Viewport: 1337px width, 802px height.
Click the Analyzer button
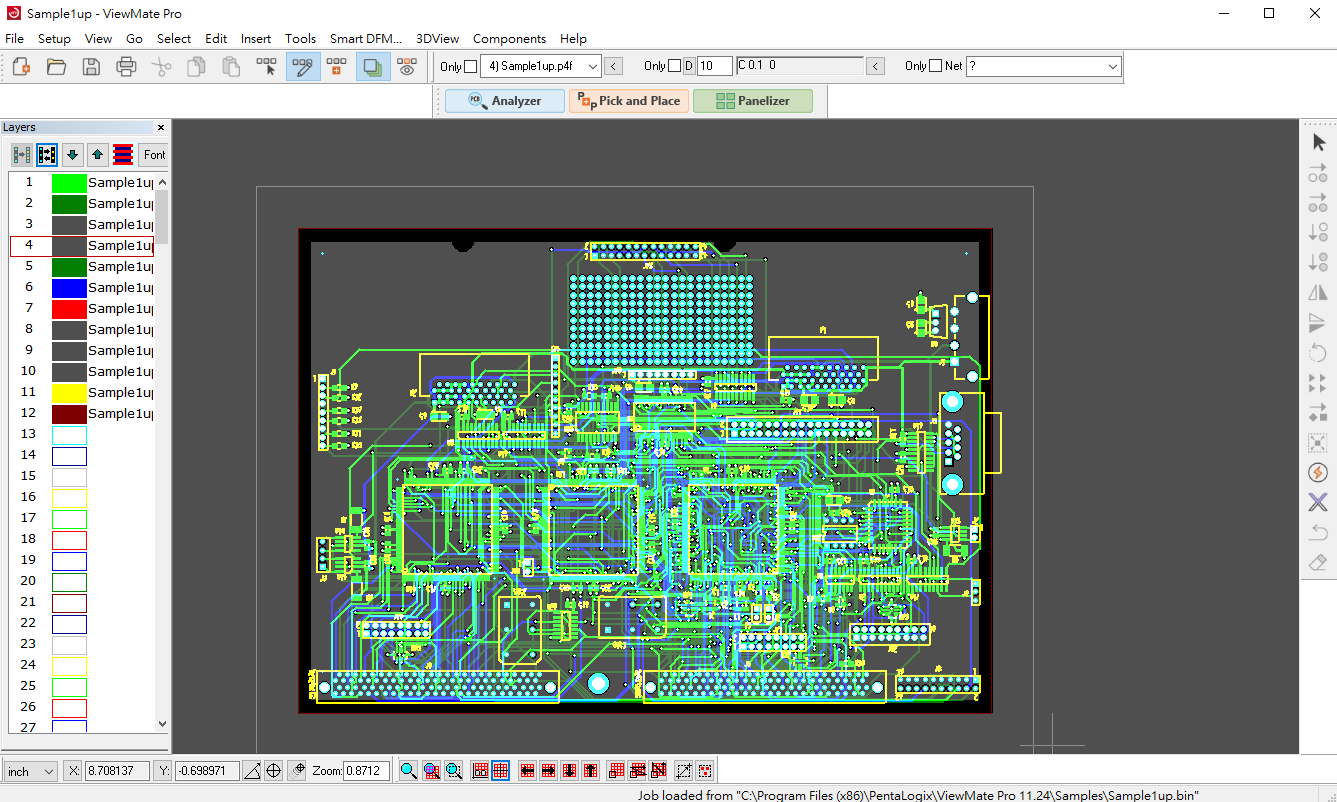pyautogui.click(x=505, y=101)
